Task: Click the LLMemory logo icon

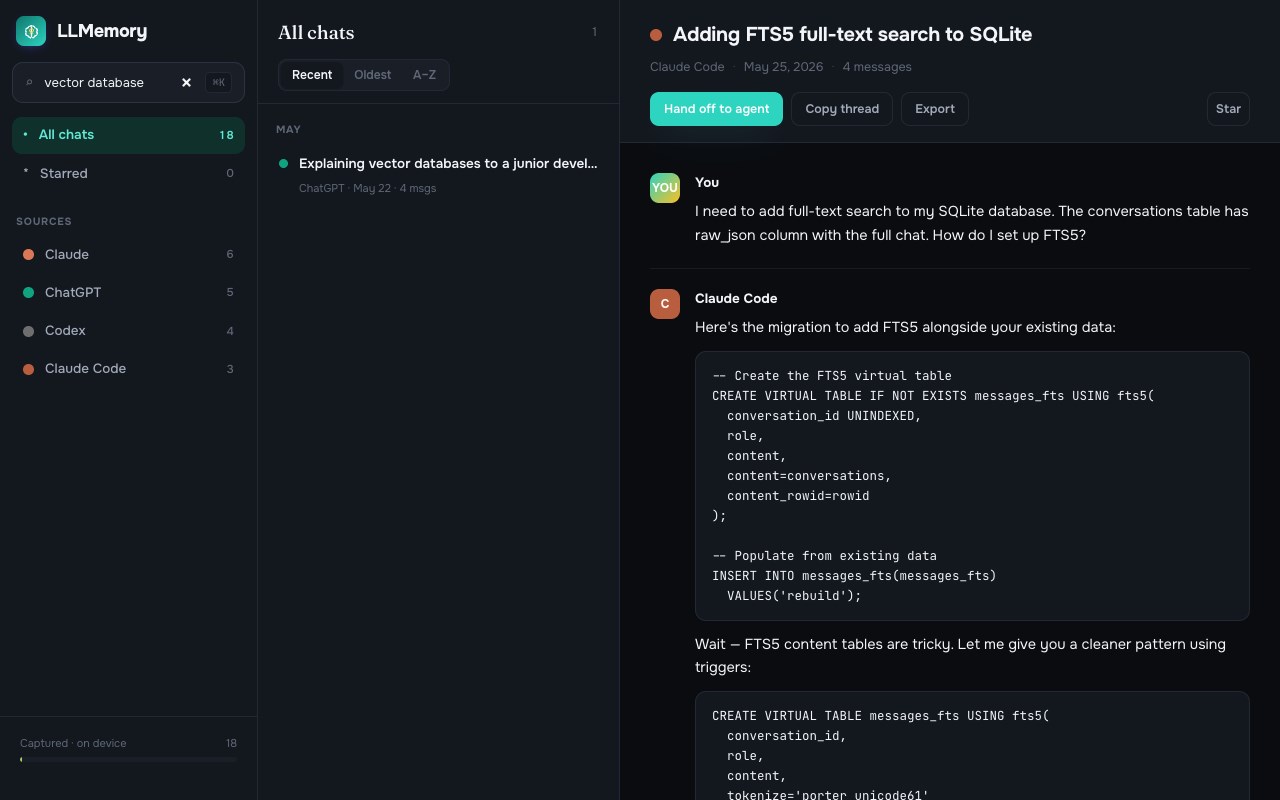Action: point(31,31)
